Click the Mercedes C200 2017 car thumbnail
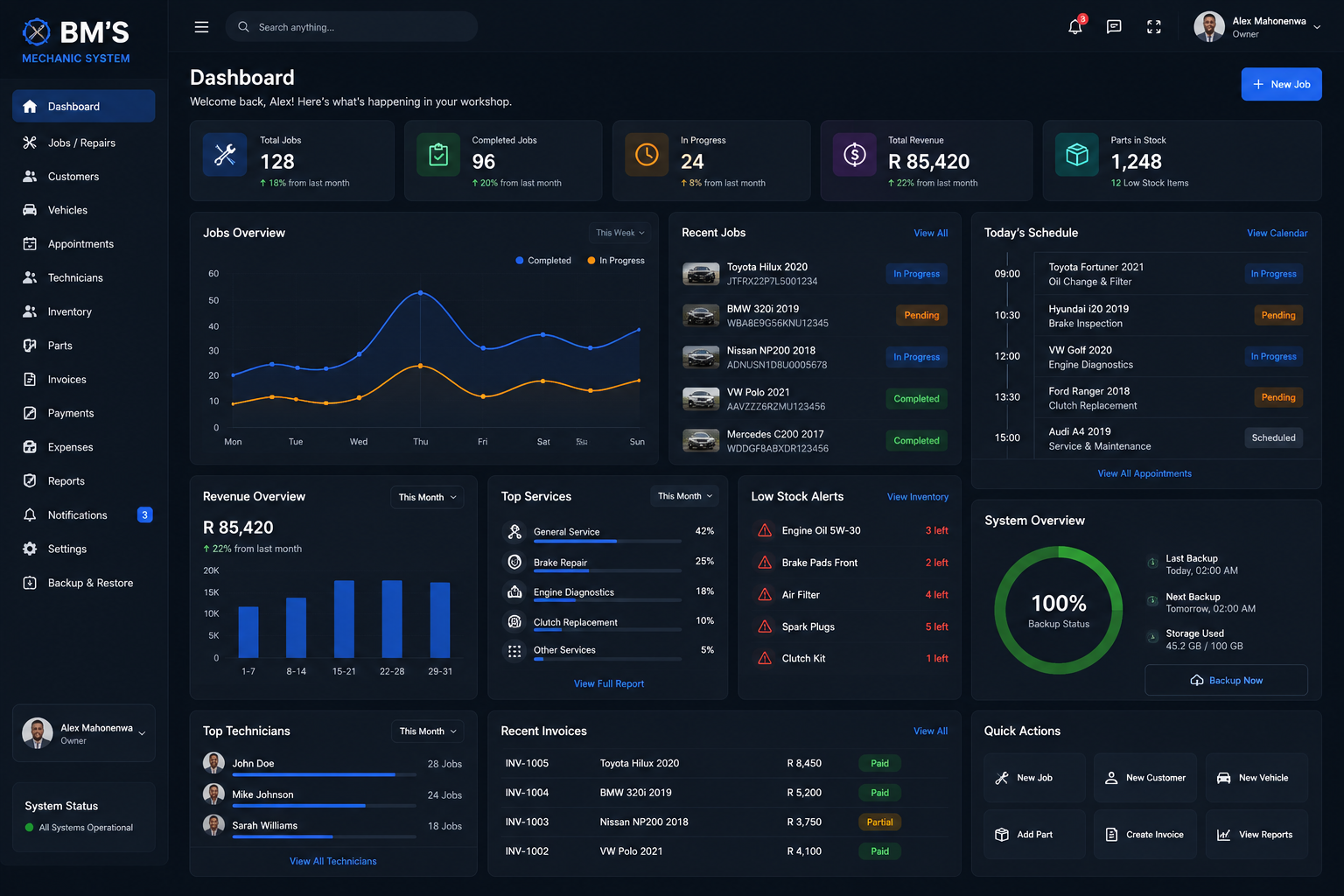Viewport: 1344px width, 896px height. [701, 441]
